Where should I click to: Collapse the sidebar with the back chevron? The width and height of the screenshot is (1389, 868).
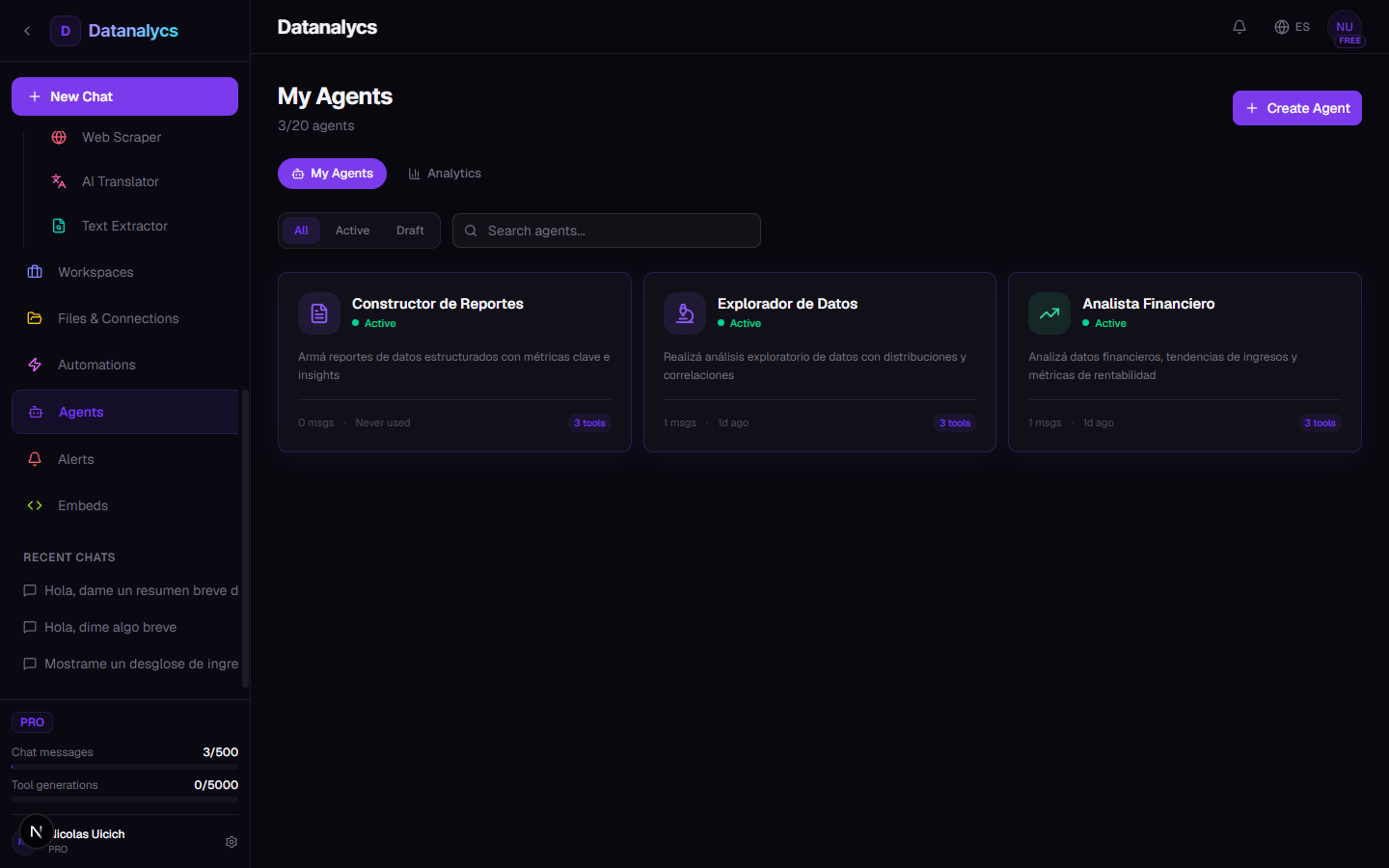click(x=27, y=31)
